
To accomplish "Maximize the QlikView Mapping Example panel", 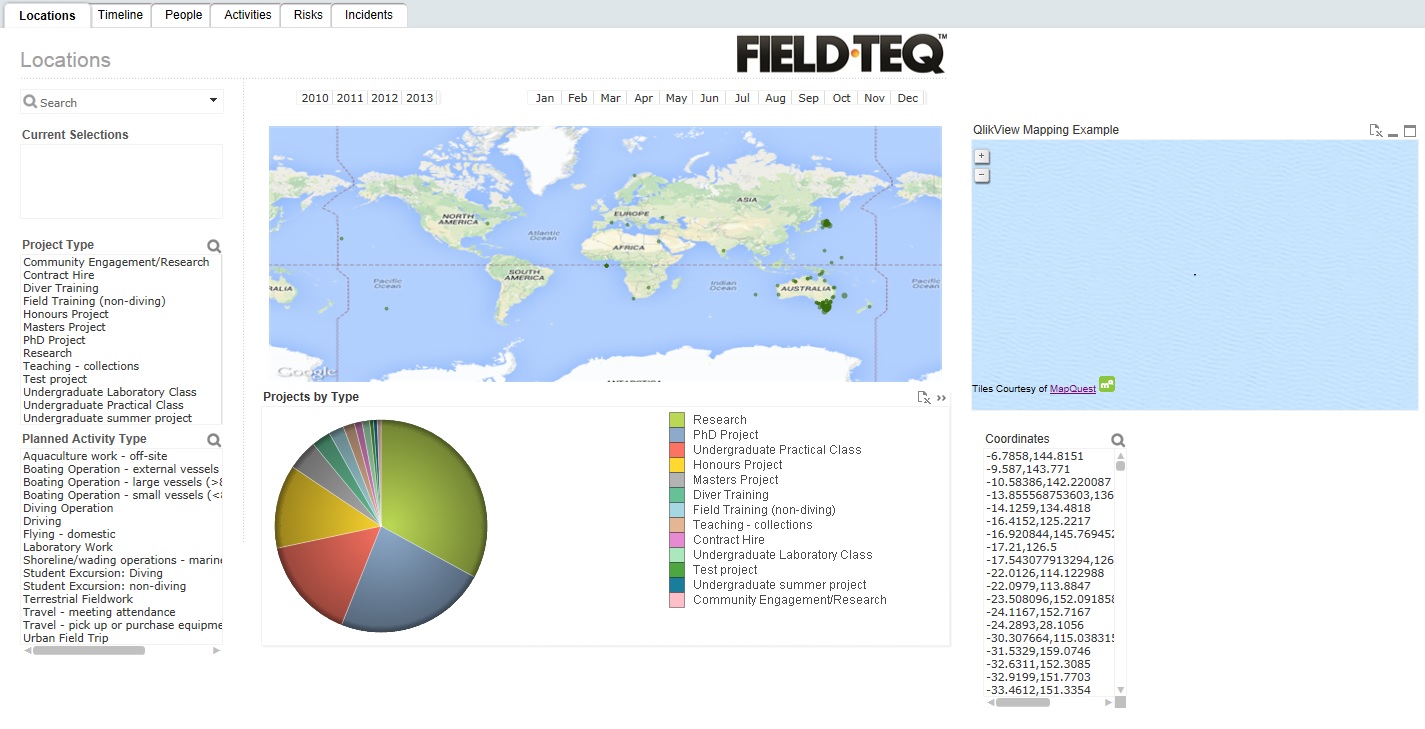I will (x=1410, y=131).
